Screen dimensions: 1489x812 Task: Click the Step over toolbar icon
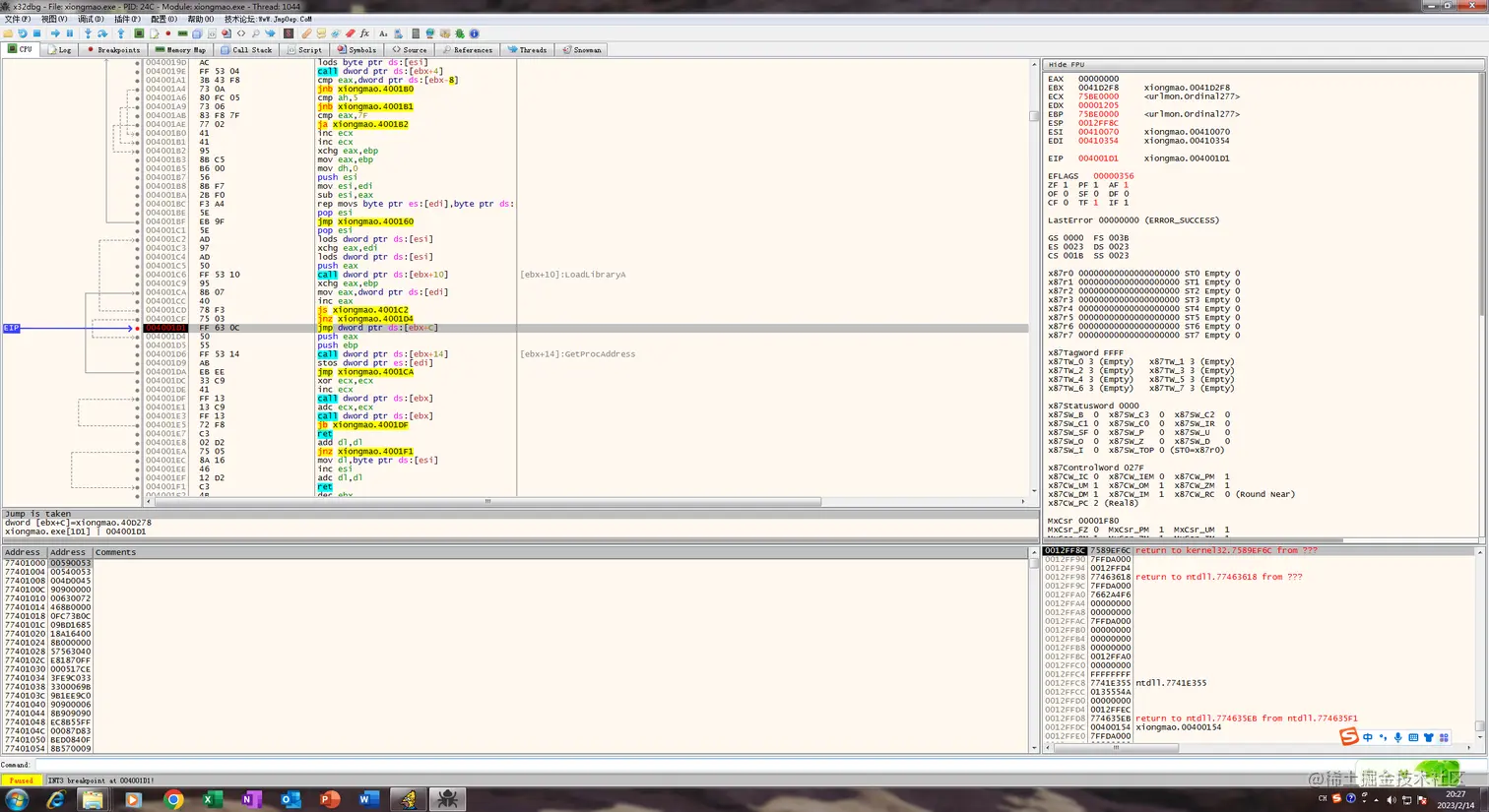(102, 33)
